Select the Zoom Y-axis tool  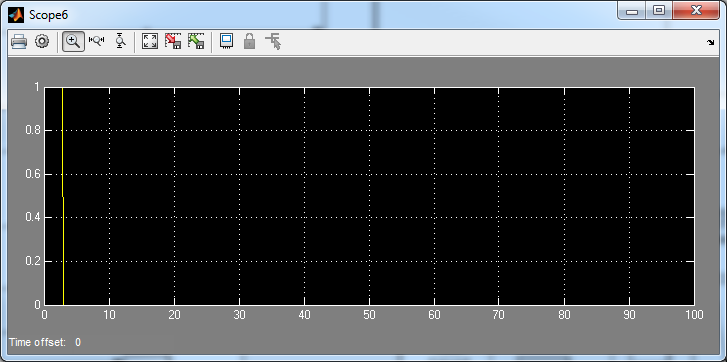coord(121,42)
